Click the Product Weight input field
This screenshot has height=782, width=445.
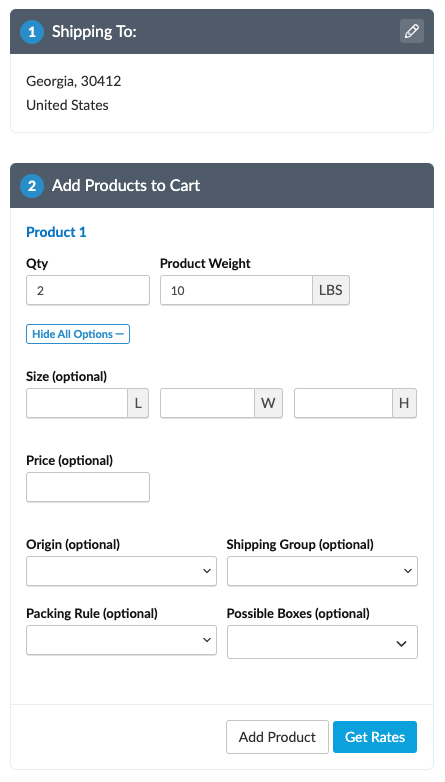coord(236,290)
